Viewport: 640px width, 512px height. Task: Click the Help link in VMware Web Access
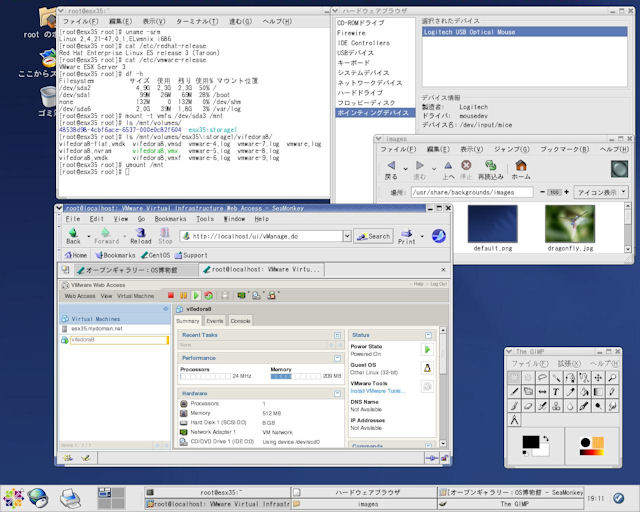pyautogui.click(x=418, y=284)
